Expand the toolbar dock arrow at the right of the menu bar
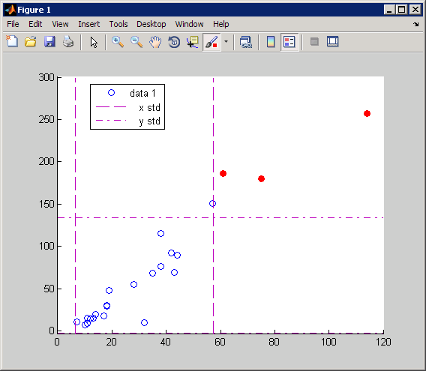Screen dimensions: 426x371 pyautogui.click(x=416, y=24)
